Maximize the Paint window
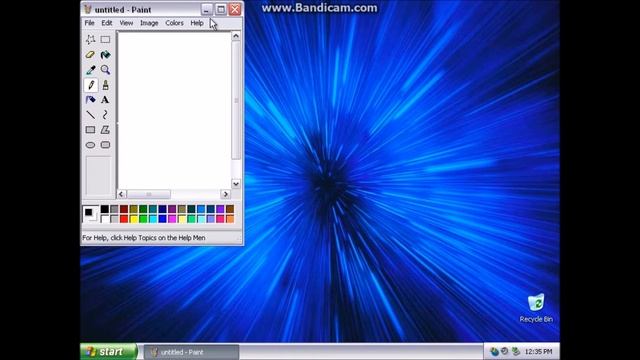 (221, 9)
